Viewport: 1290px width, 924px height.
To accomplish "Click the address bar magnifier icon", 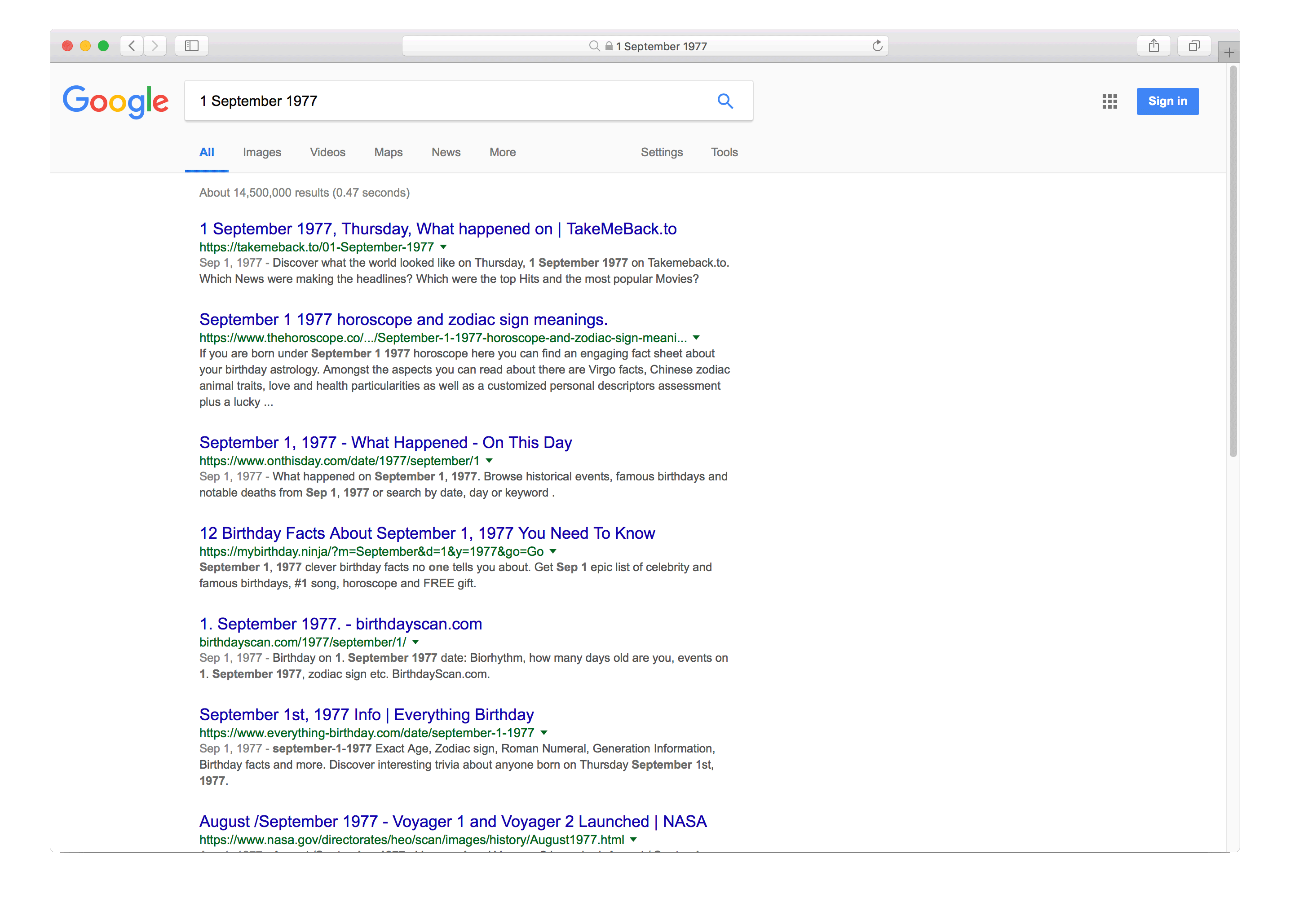I will pyautogui.click(x=594, y=46).
